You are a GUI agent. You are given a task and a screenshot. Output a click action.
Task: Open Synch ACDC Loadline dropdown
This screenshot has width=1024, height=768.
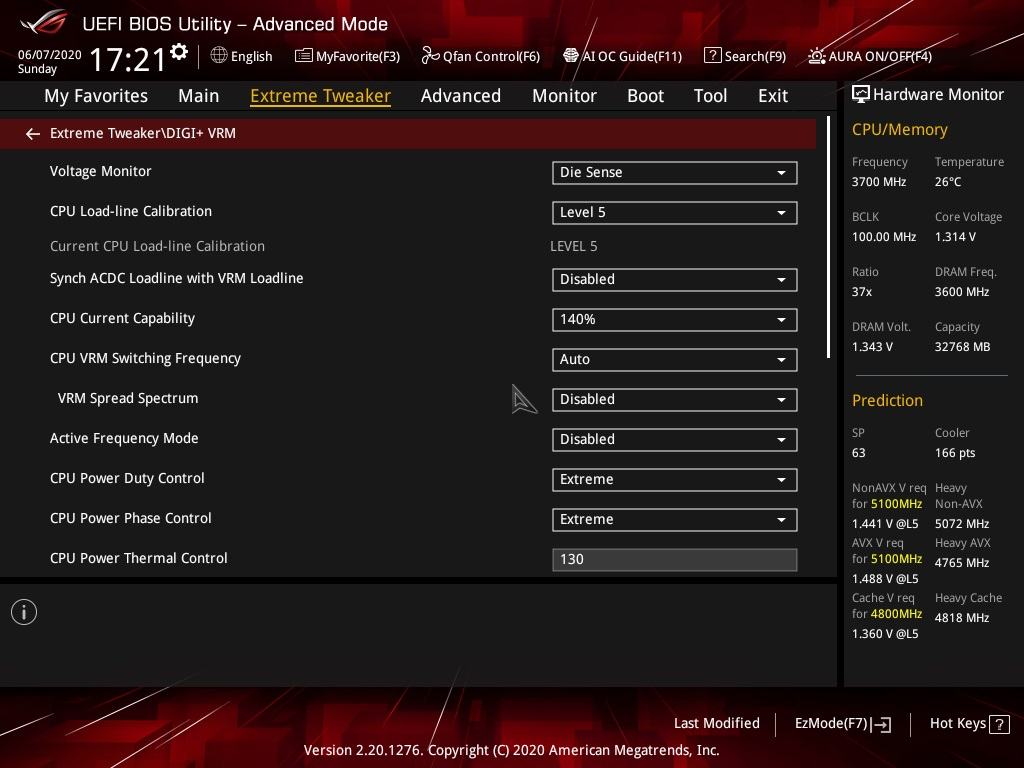pyautogui.click(x=674, y=280)
